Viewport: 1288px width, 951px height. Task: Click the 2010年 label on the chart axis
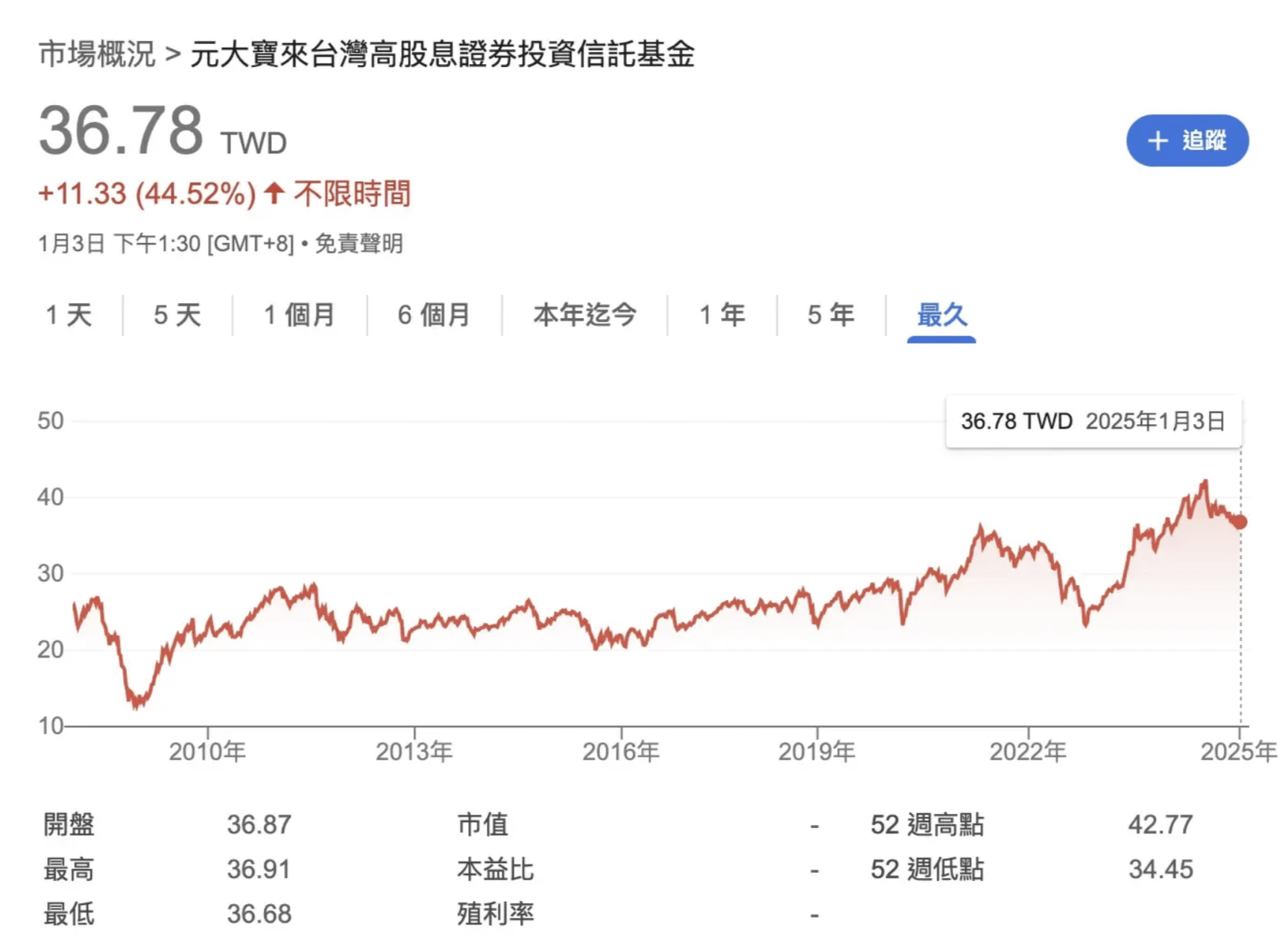coord(207,751)
